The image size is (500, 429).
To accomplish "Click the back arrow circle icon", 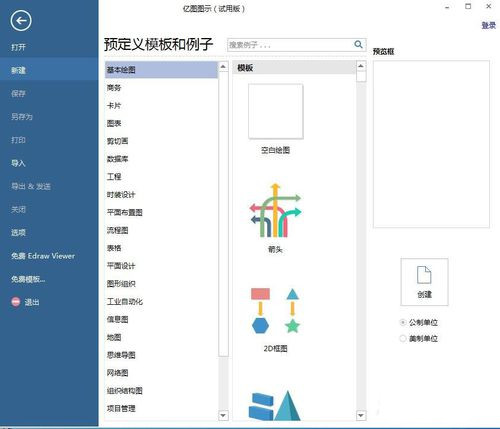I will click(x=21, y=21).
